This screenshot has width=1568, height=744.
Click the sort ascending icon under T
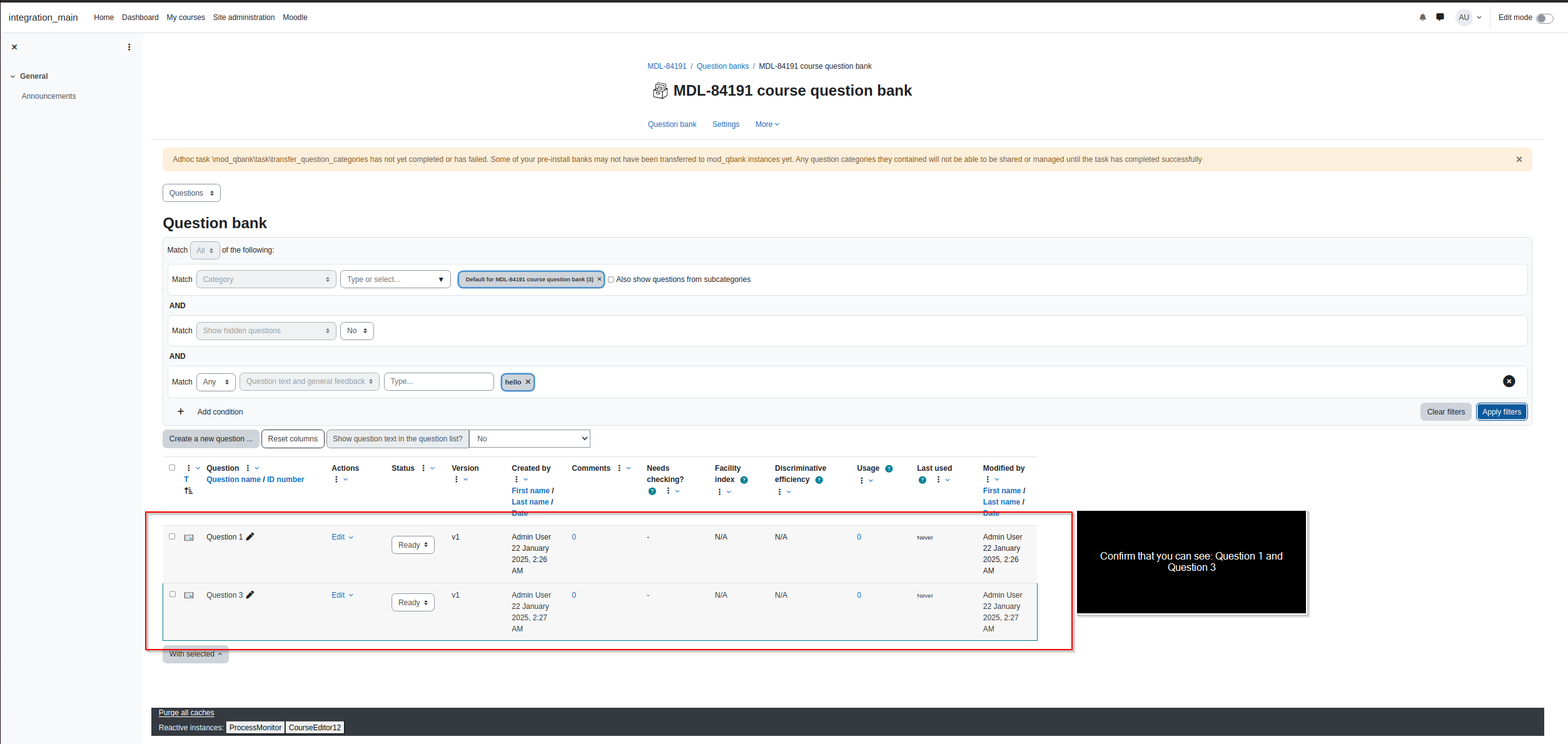pyautogui.click(x=188, y=491)
